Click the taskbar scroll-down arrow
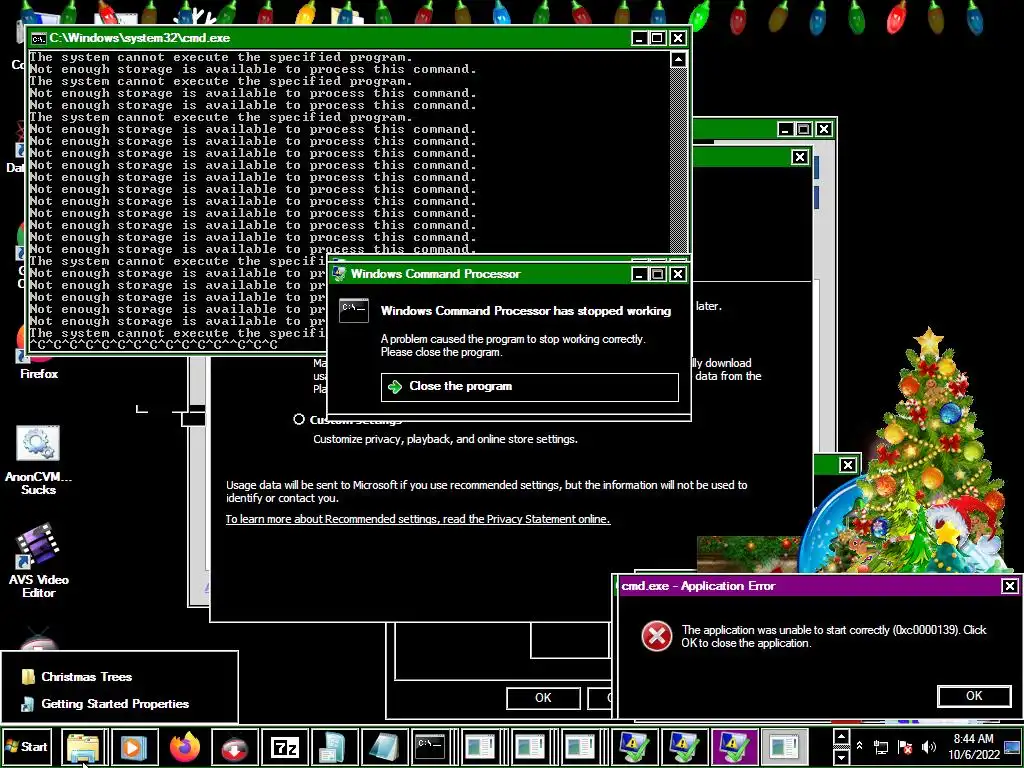Viewport: 1024px width, 768px height. pyautogui.click(x=841, y=757)
